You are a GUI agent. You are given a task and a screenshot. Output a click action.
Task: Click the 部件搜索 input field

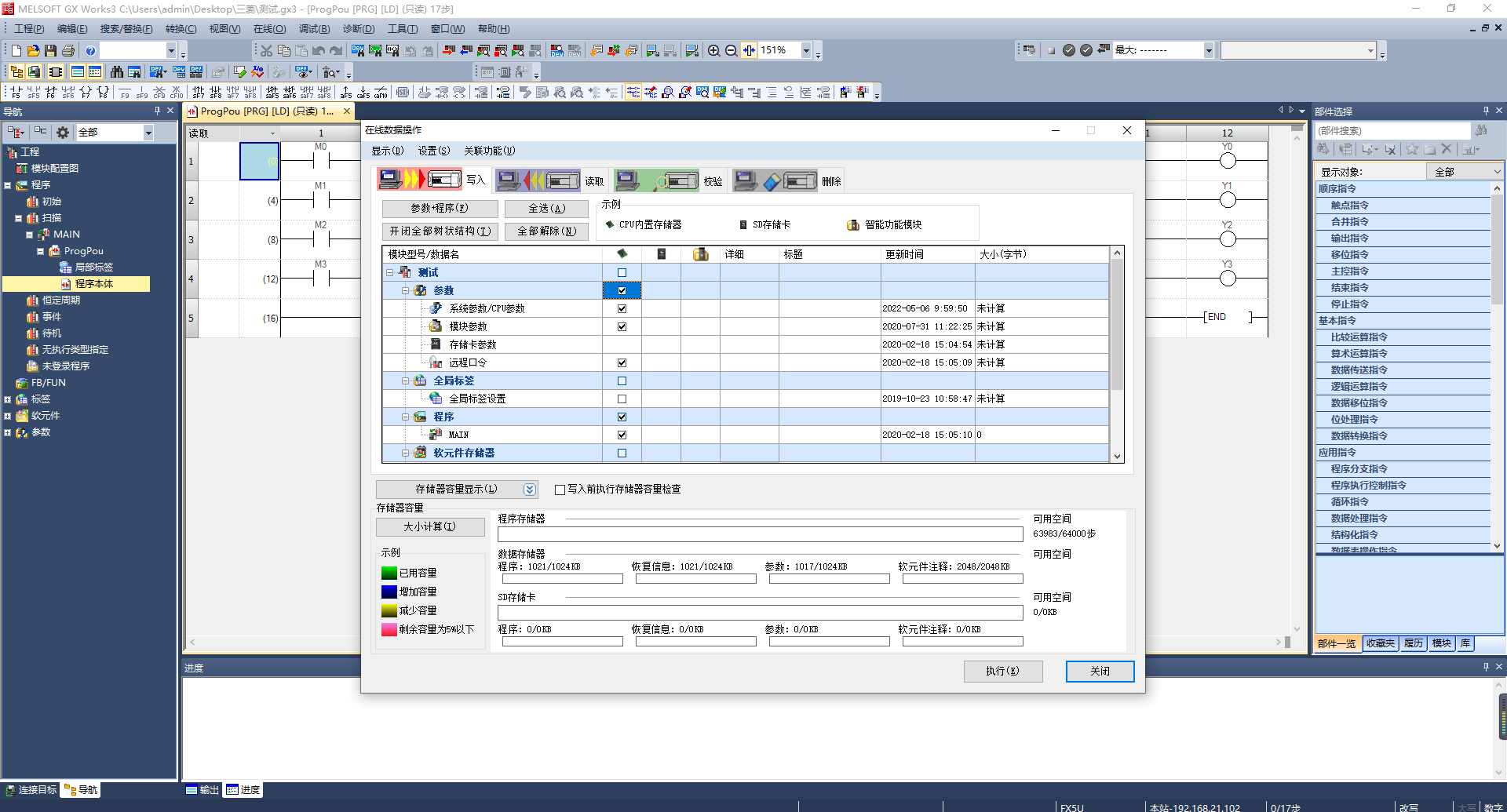coord(1392,131)
